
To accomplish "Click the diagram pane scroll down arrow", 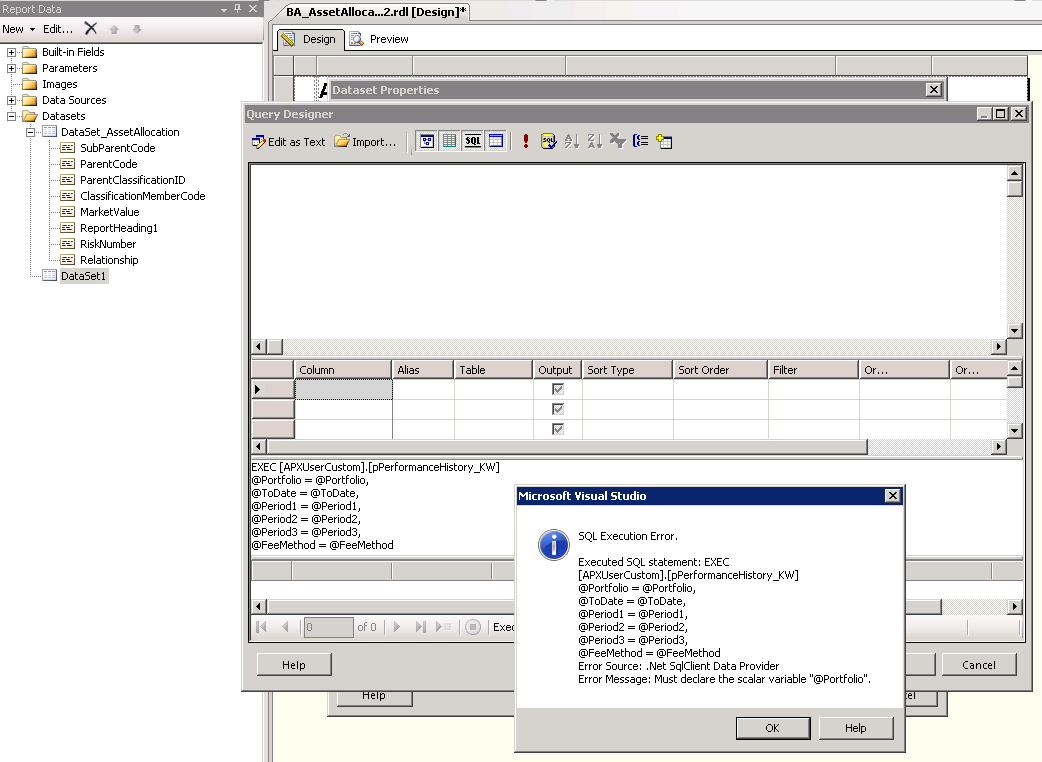I will point(1014,331).
